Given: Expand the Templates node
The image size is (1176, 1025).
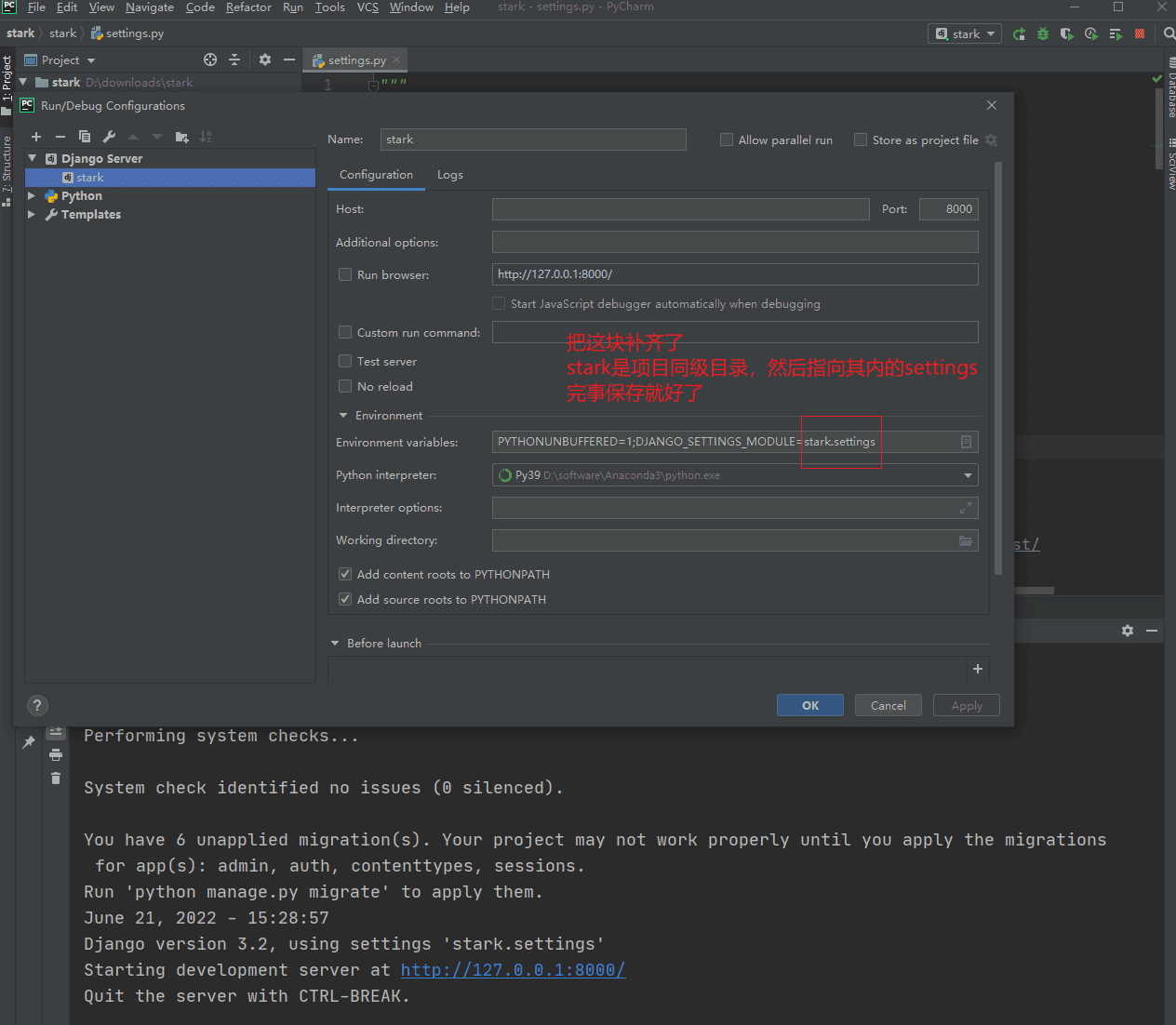Looking at the screenshot, I should (x=33, y=214).
